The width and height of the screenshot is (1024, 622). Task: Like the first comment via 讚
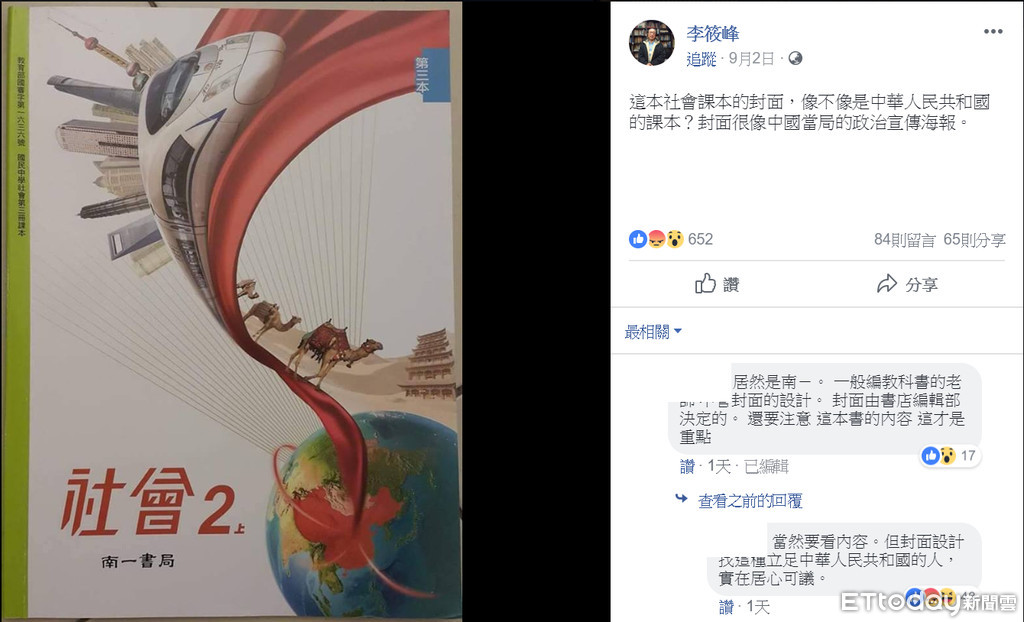pyautogui.click(x=687, y=466)
